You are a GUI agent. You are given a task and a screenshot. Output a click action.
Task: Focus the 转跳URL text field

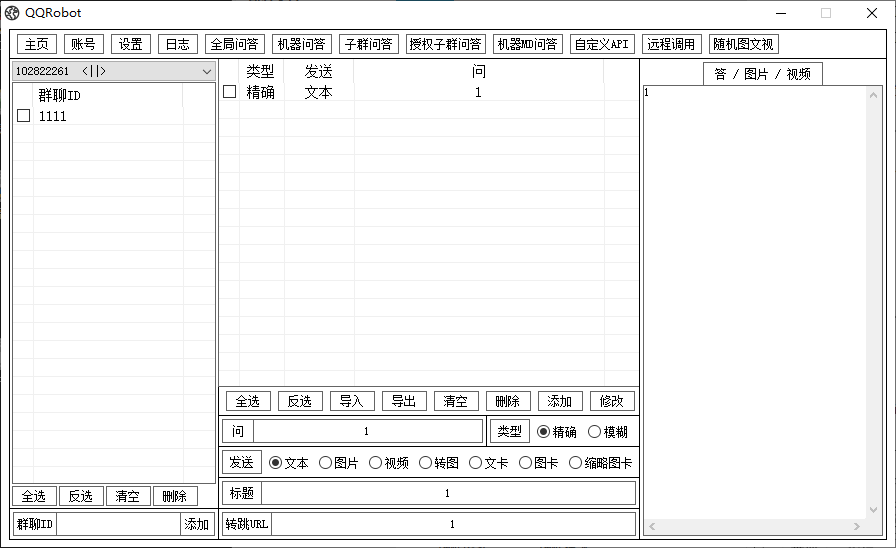tap(452, 524)
